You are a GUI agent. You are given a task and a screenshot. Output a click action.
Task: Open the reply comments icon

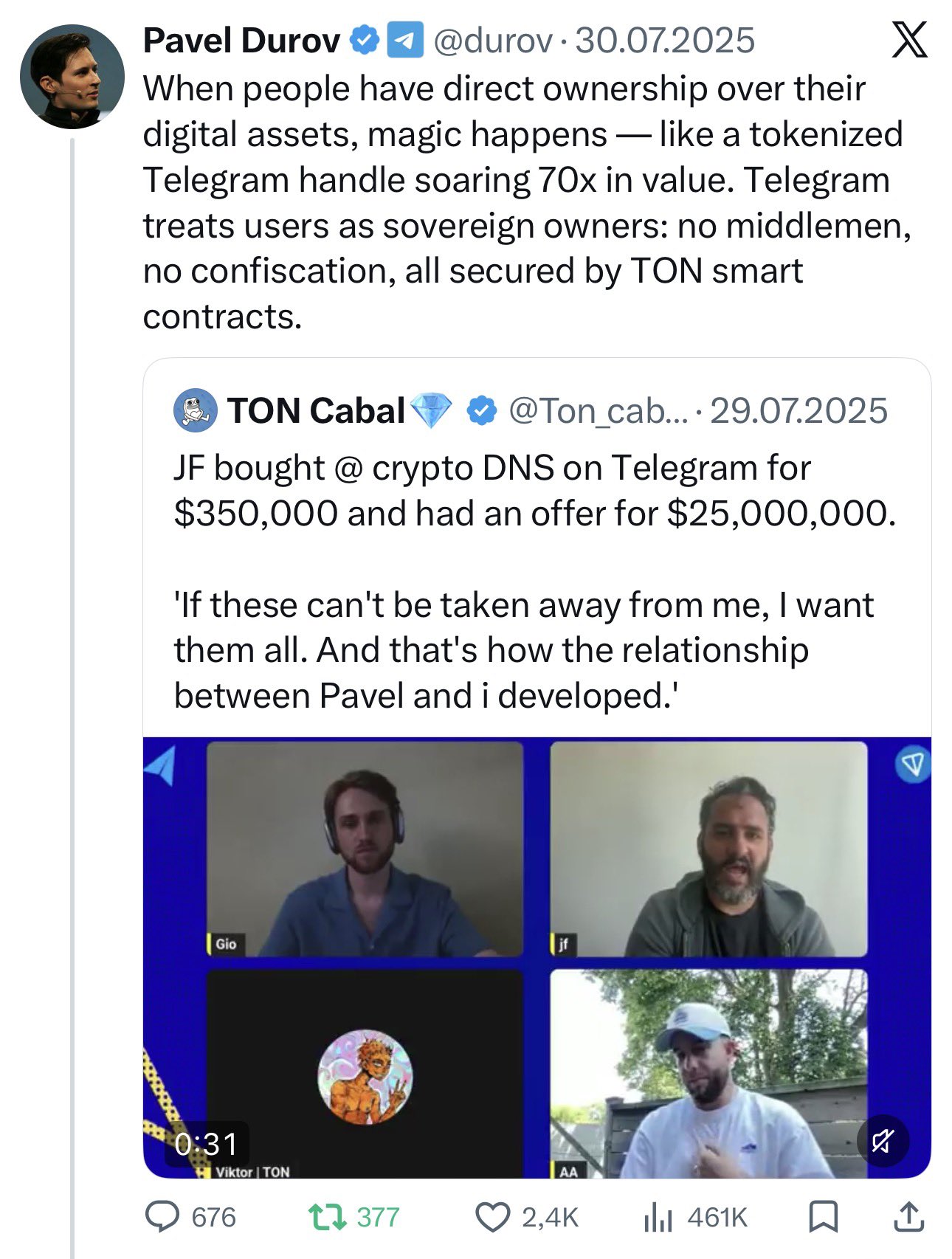(162, 1217)
